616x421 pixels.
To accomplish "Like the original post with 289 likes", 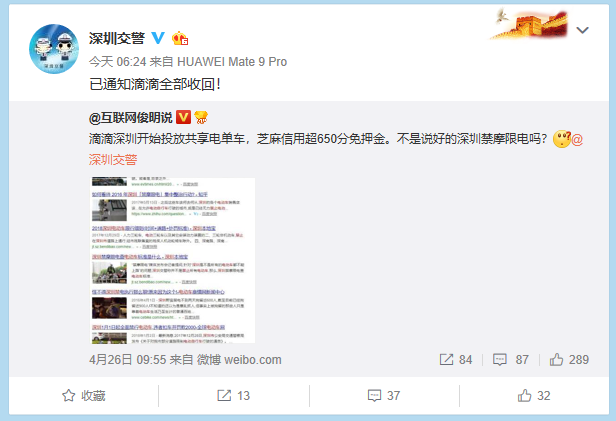I will 569,360.
